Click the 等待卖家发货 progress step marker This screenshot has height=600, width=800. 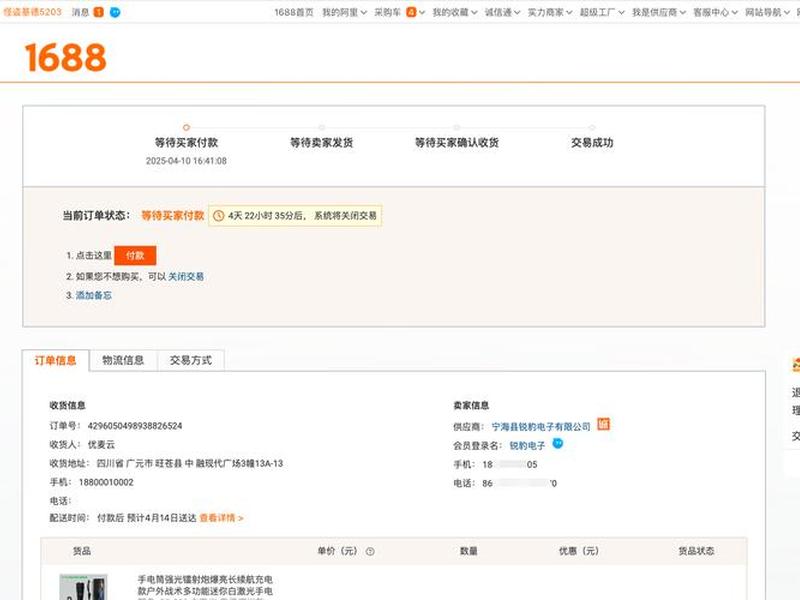coord(321,127)
